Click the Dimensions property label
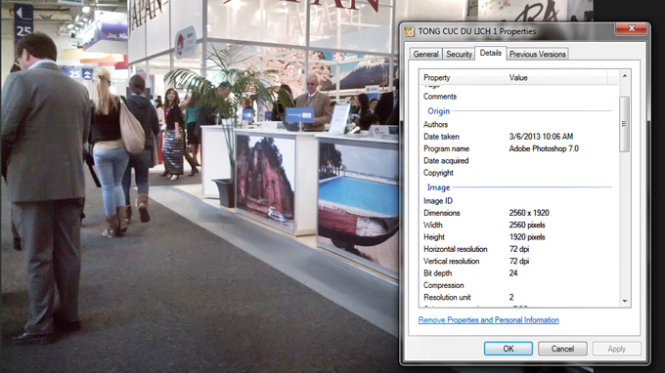Image resolution: width=665 pixels, height=373 pixels. point(441,213)
